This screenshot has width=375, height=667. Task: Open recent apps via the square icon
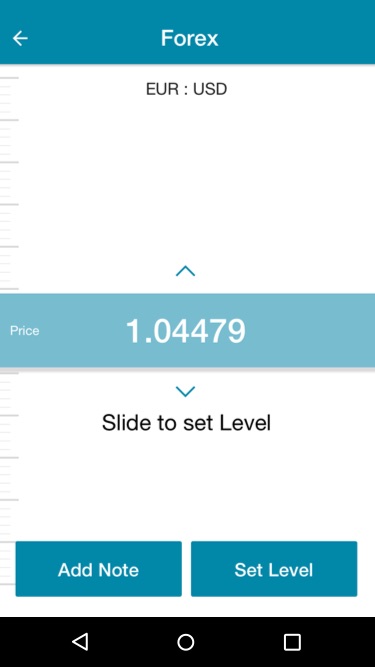[292, 642]
